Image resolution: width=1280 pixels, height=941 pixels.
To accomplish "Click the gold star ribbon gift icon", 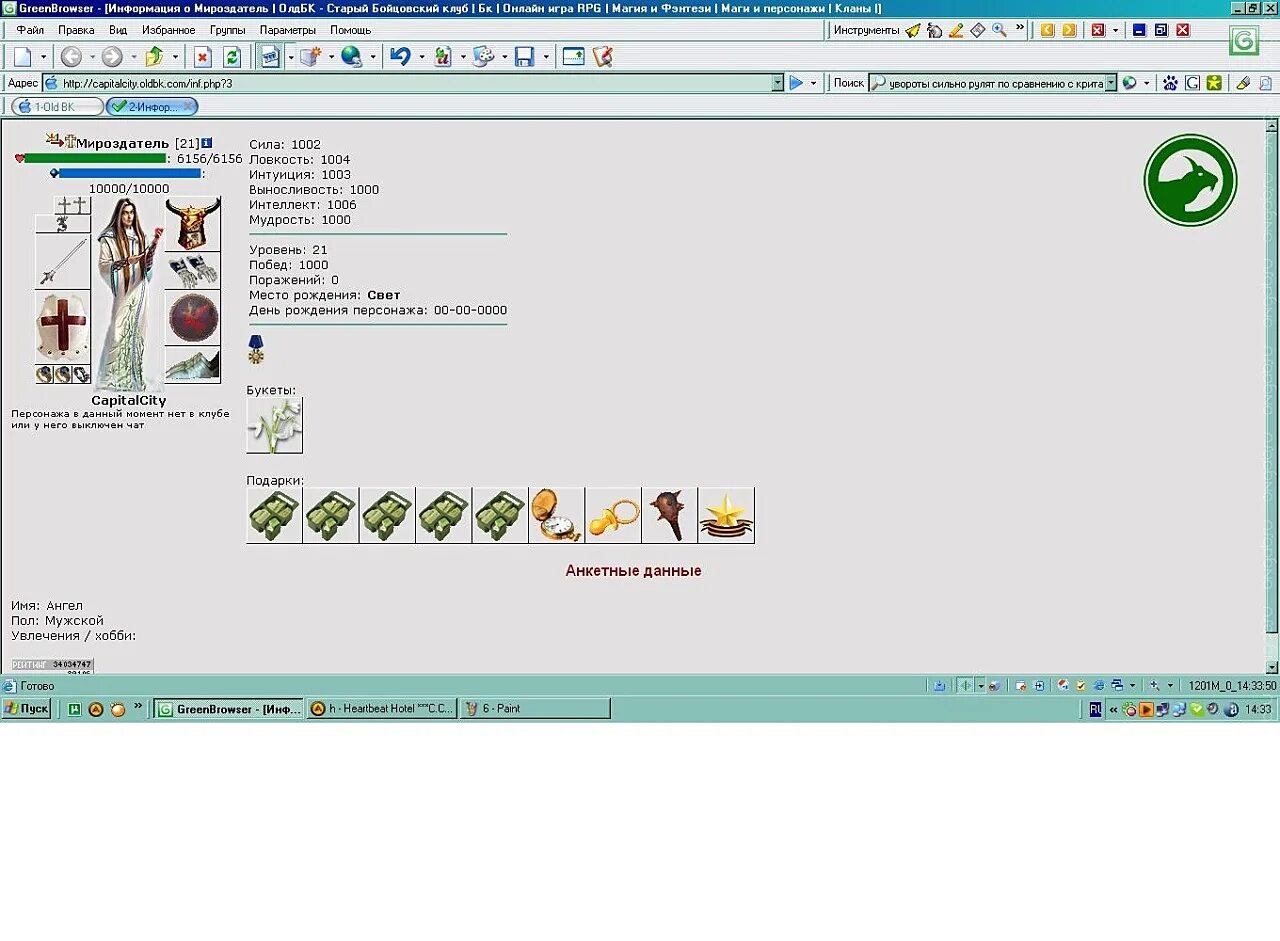I will pyautogui.click(x=726, y=515).
